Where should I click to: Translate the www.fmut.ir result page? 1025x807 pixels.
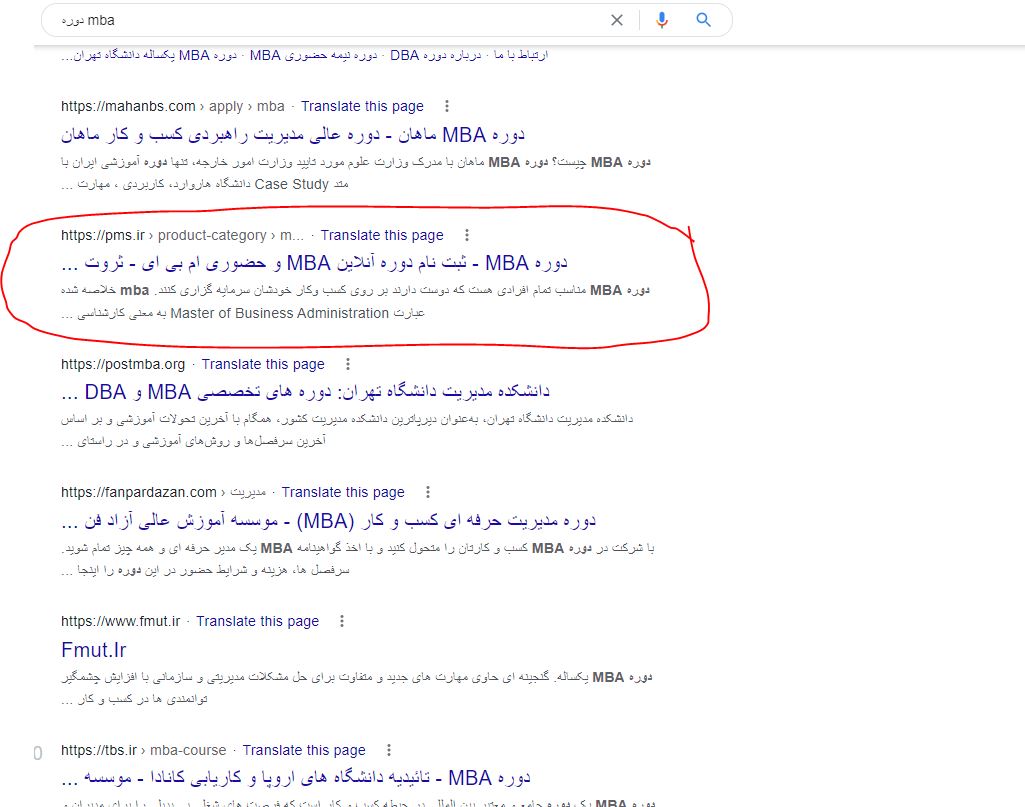click(258, 621)
